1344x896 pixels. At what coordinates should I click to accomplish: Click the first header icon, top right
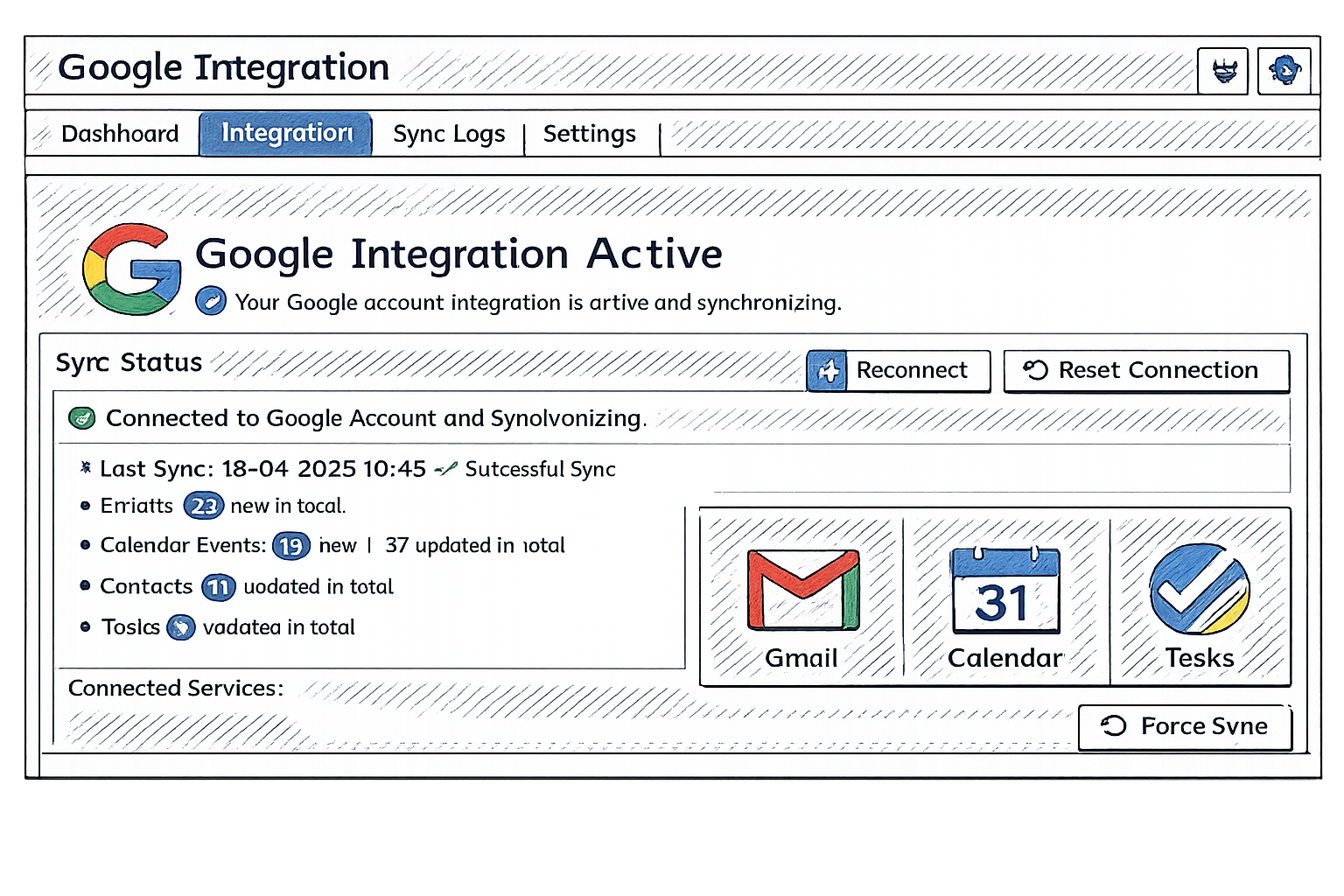(1223, 71)
